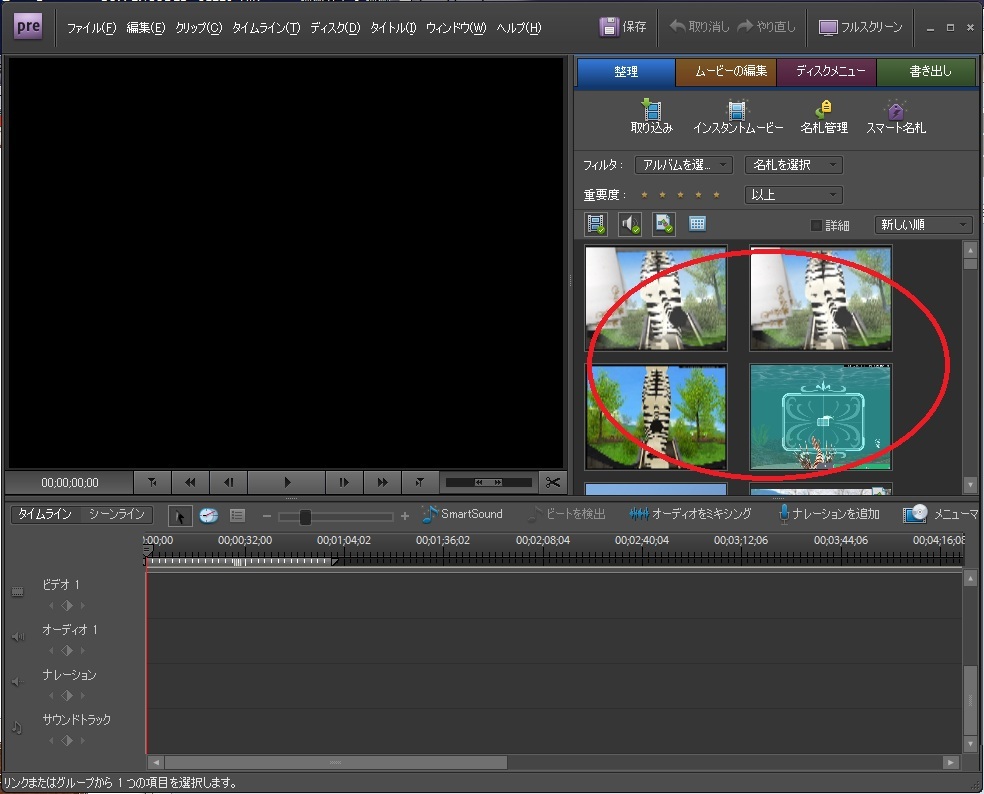Click the timeline zoom slider handle
Screen dimensions: 984x794
point(305,516)
